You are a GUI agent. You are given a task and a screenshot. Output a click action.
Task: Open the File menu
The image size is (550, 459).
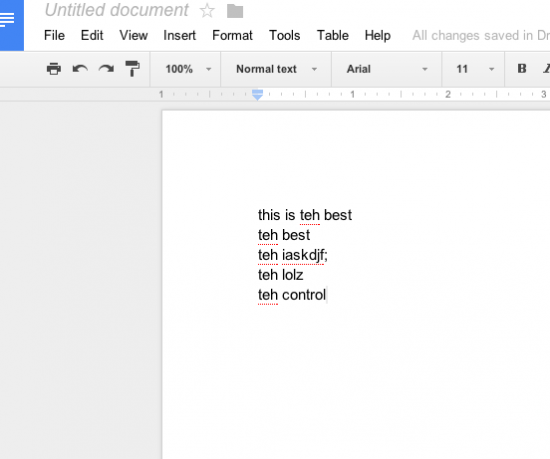coord(54,35)
